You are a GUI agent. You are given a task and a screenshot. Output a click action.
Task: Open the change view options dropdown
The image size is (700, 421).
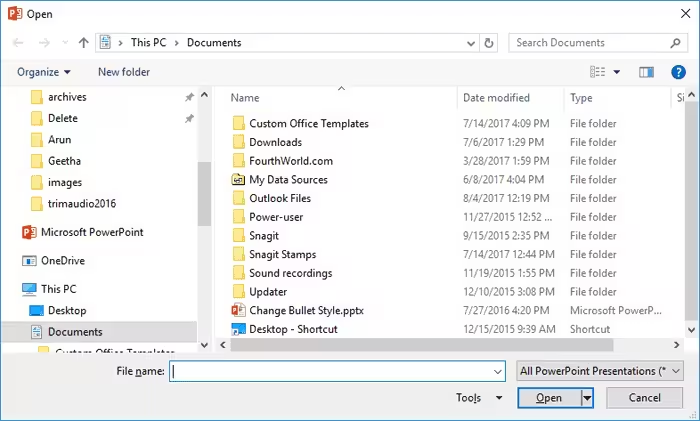617,72
